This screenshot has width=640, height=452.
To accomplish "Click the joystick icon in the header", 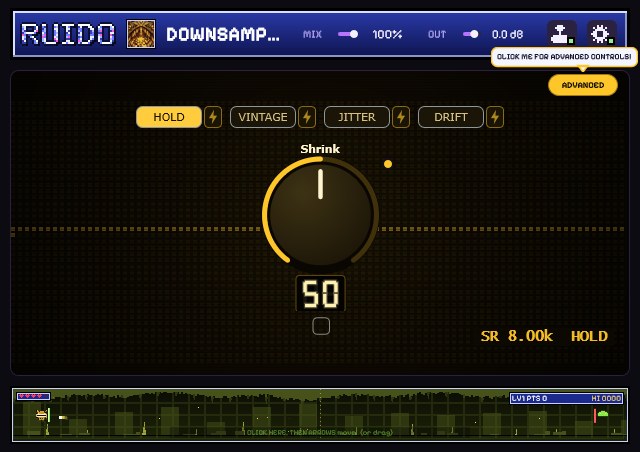I will point(562,33).
